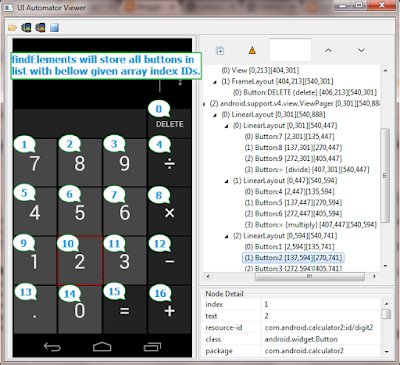Click the expand all plus icon
The height and width of the screenshot is (365, 400).
(x=220, y=51)
